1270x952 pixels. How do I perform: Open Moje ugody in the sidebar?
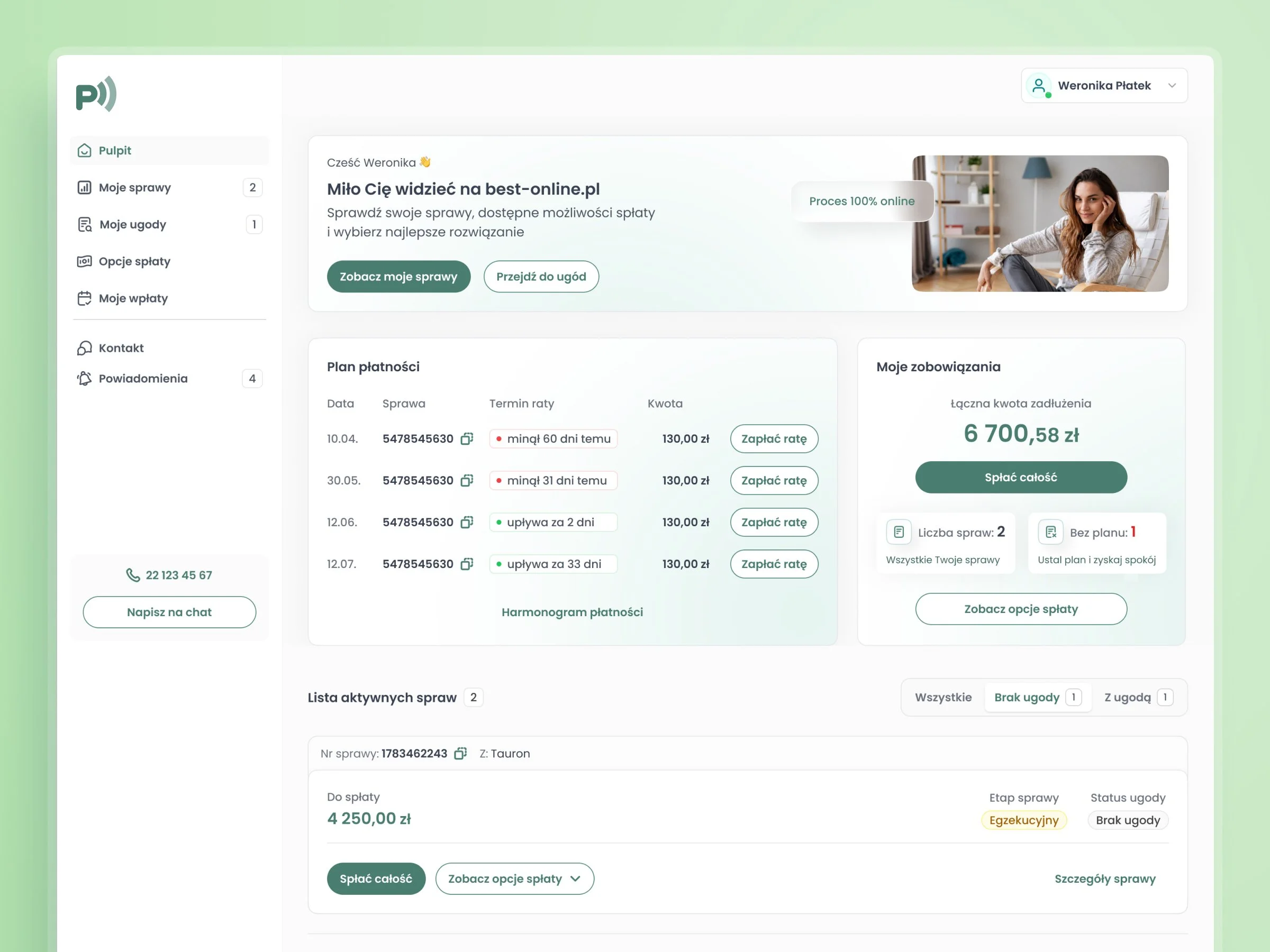pos(169,224)
